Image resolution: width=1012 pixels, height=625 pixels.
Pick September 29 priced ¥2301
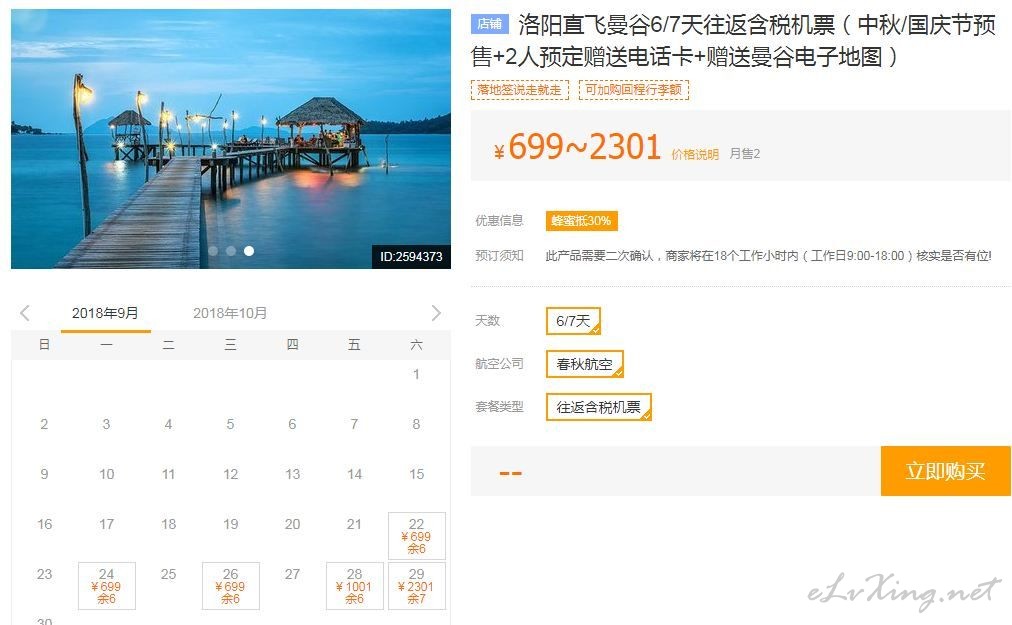(417, 586)
